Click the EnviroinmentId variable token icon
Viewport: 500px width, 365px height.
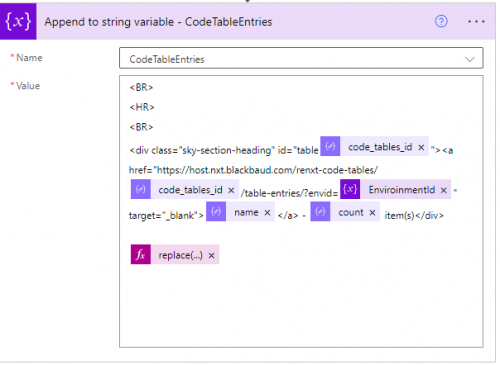tap(350, 189)
